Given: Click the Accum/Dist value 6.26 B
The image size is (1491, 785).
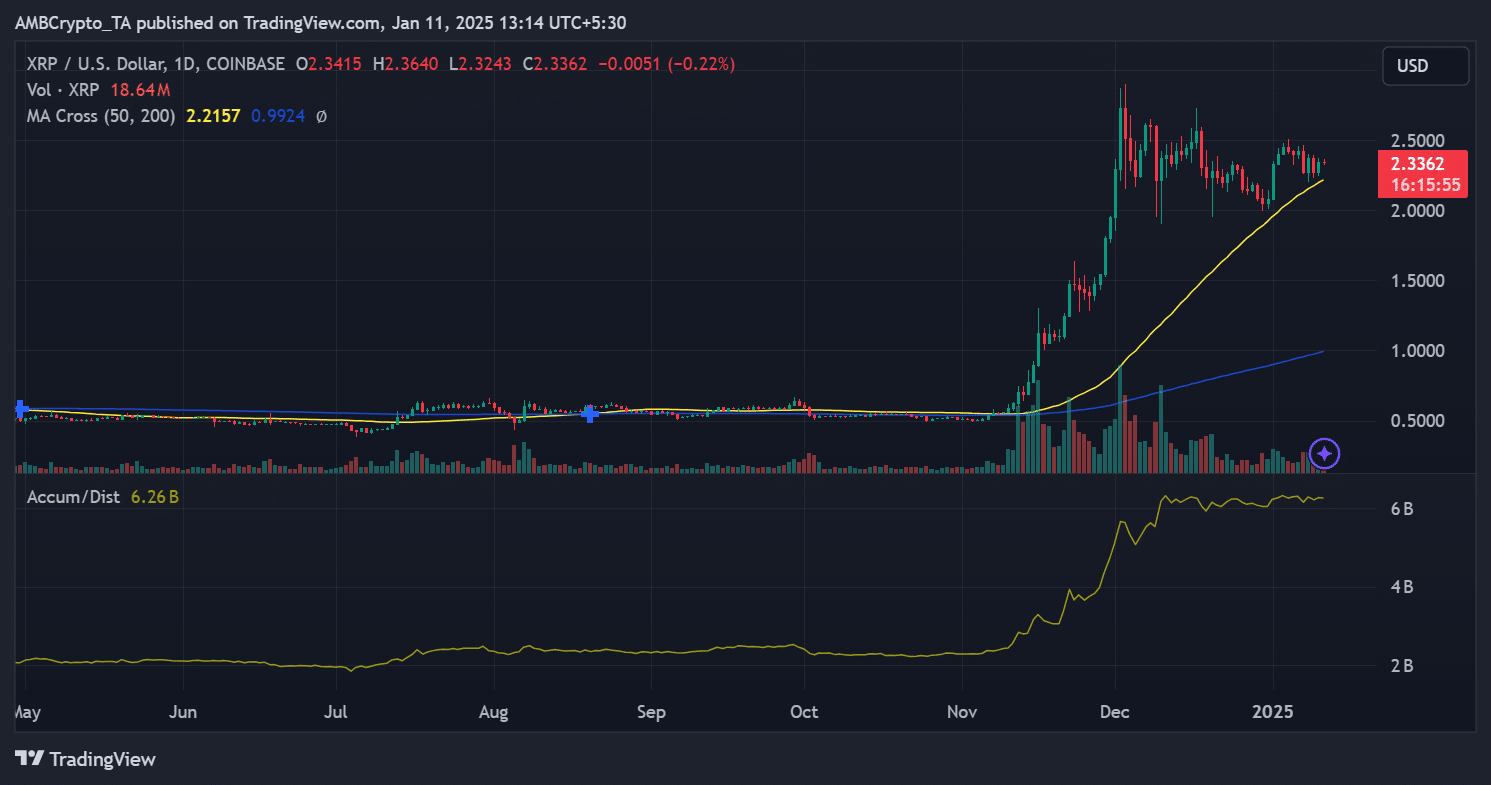Looking at the screenshot, I should point(155,497).
